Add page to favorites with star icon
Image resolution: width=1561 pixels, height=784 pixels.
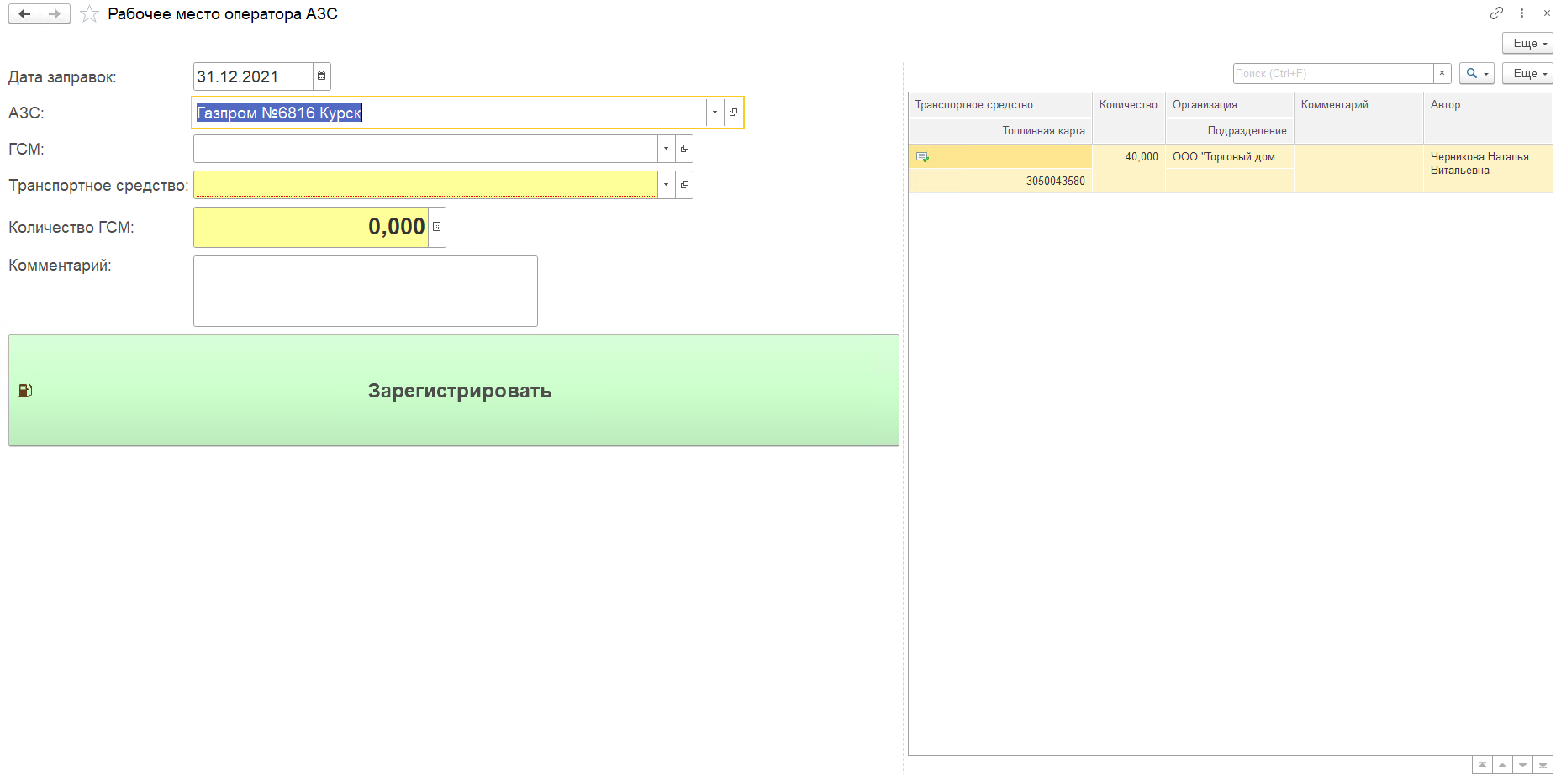point(89,14)
